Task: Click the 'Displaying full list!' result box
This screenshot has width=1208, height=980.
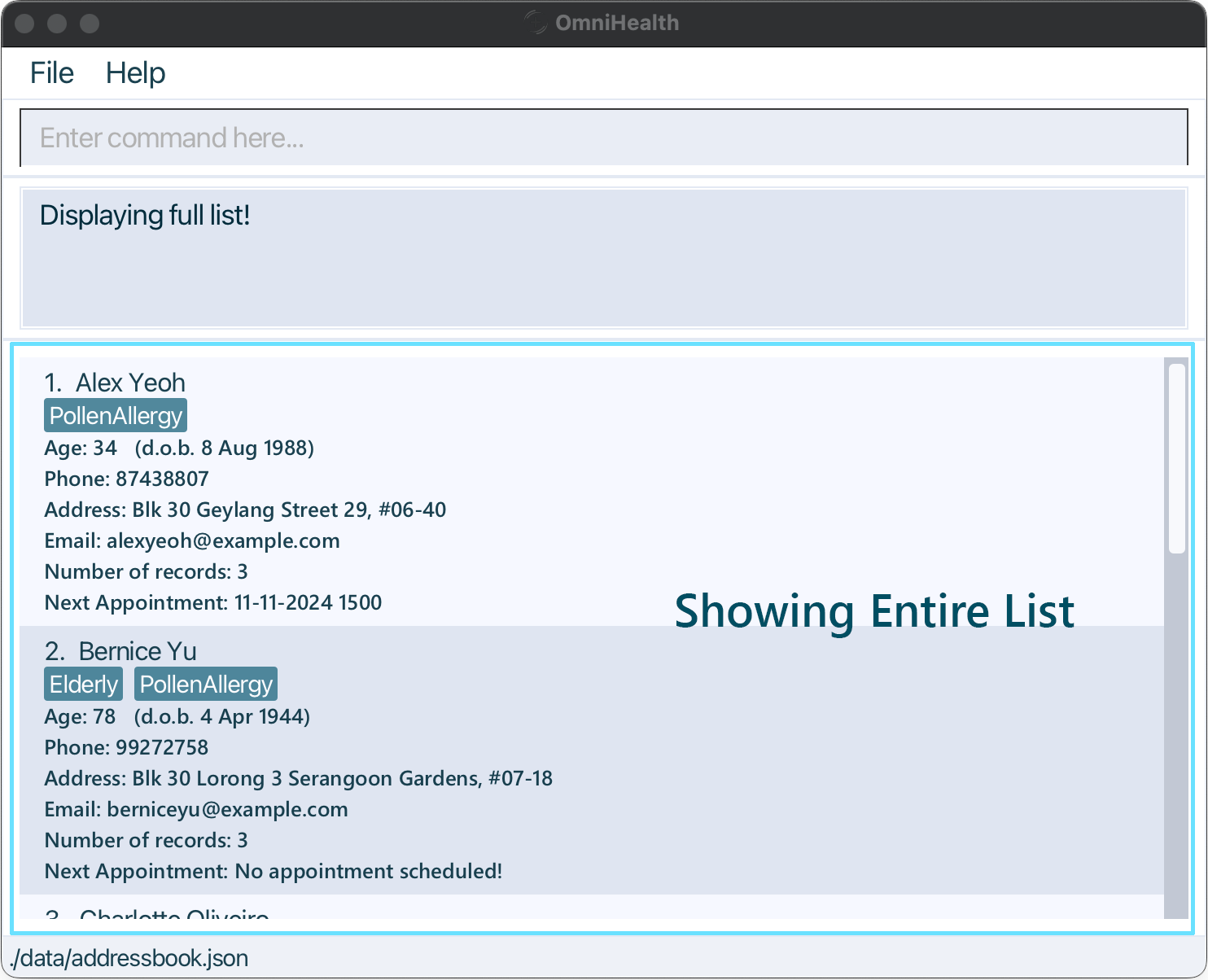Action: coord(604,257)
